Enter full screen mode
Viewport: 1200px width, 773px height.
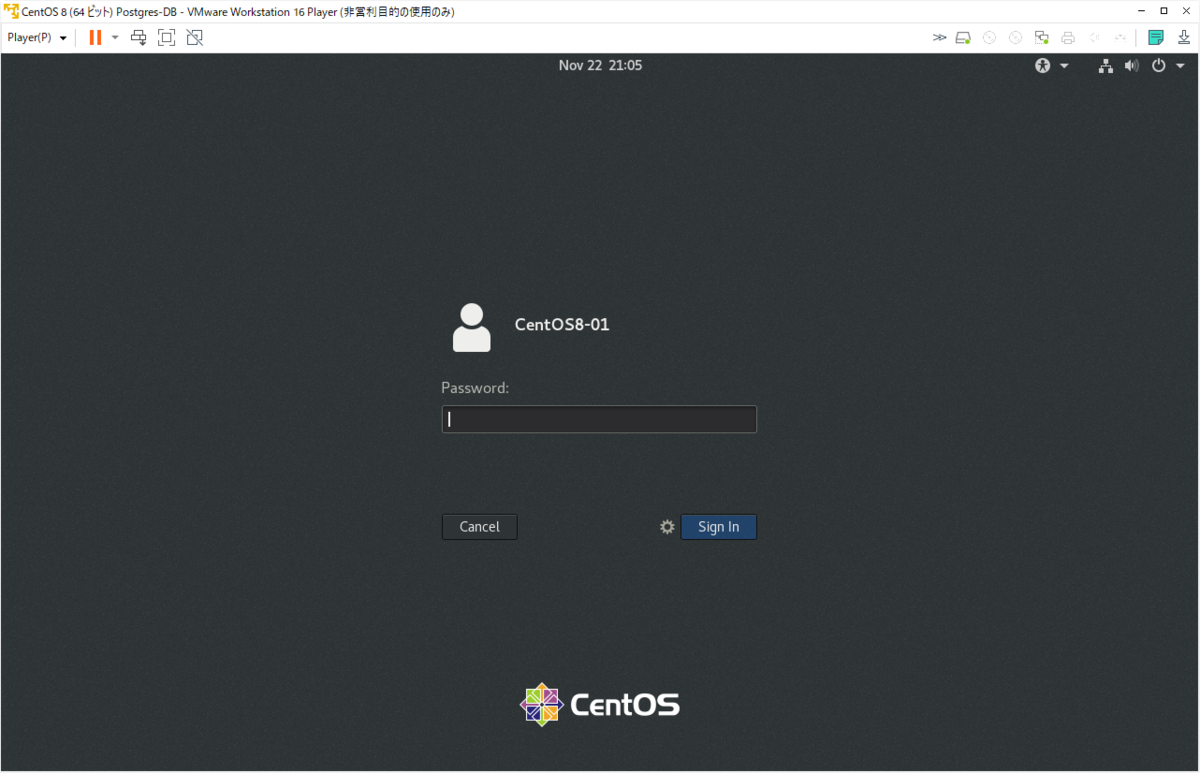click(167, 37)
